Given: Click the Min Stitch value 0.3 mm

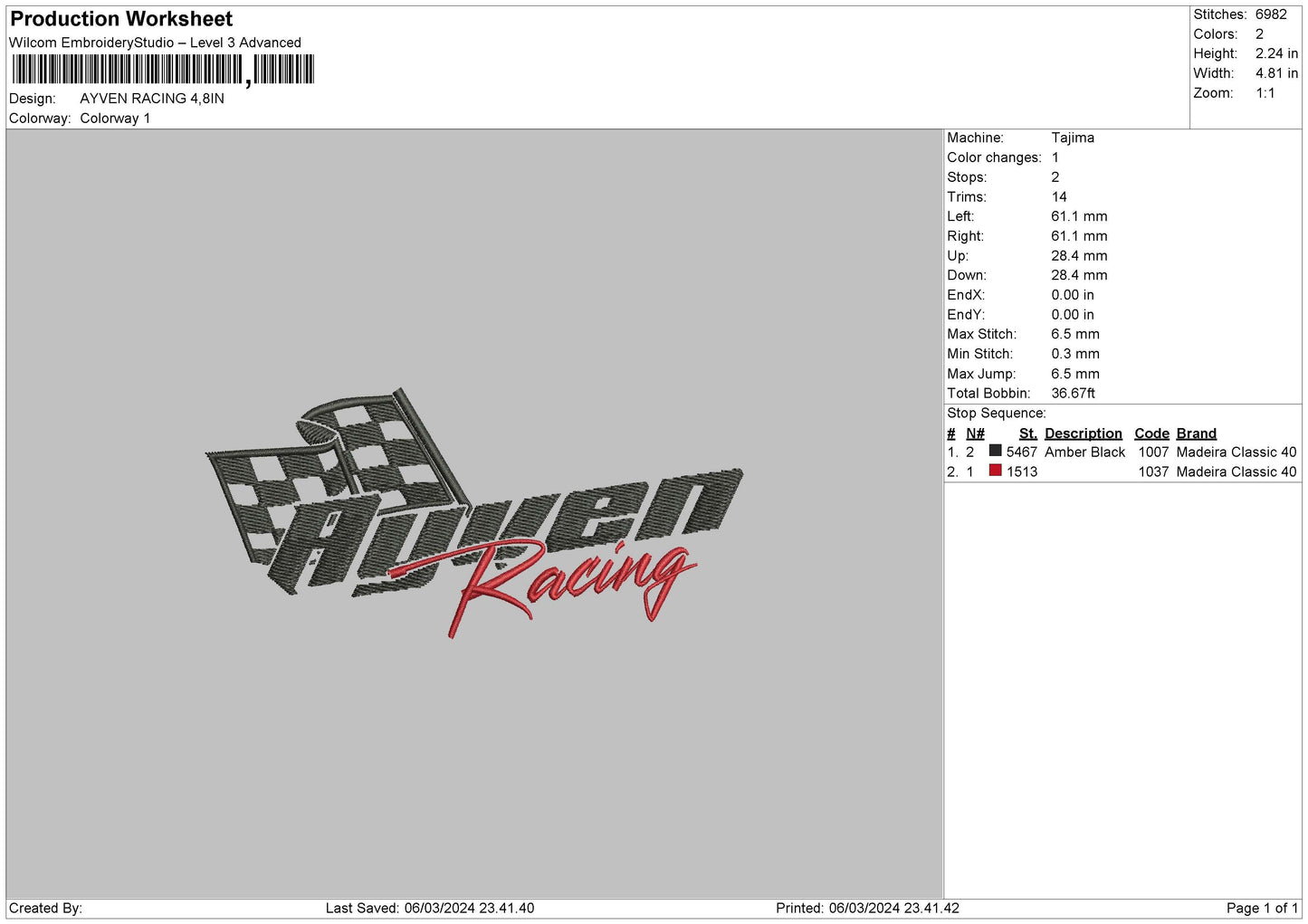Looking at the screenshot, I should [x=1075, y=354].
